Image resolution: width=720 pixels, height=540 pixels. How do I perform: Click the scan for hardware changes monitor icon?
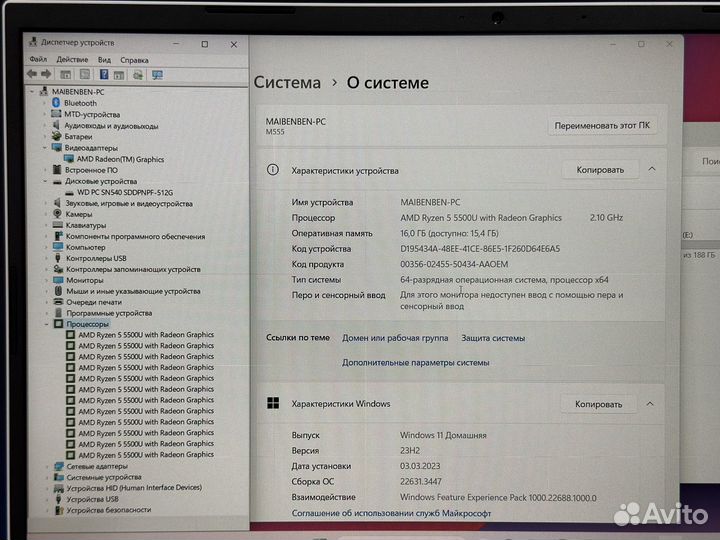coord(157,74)
